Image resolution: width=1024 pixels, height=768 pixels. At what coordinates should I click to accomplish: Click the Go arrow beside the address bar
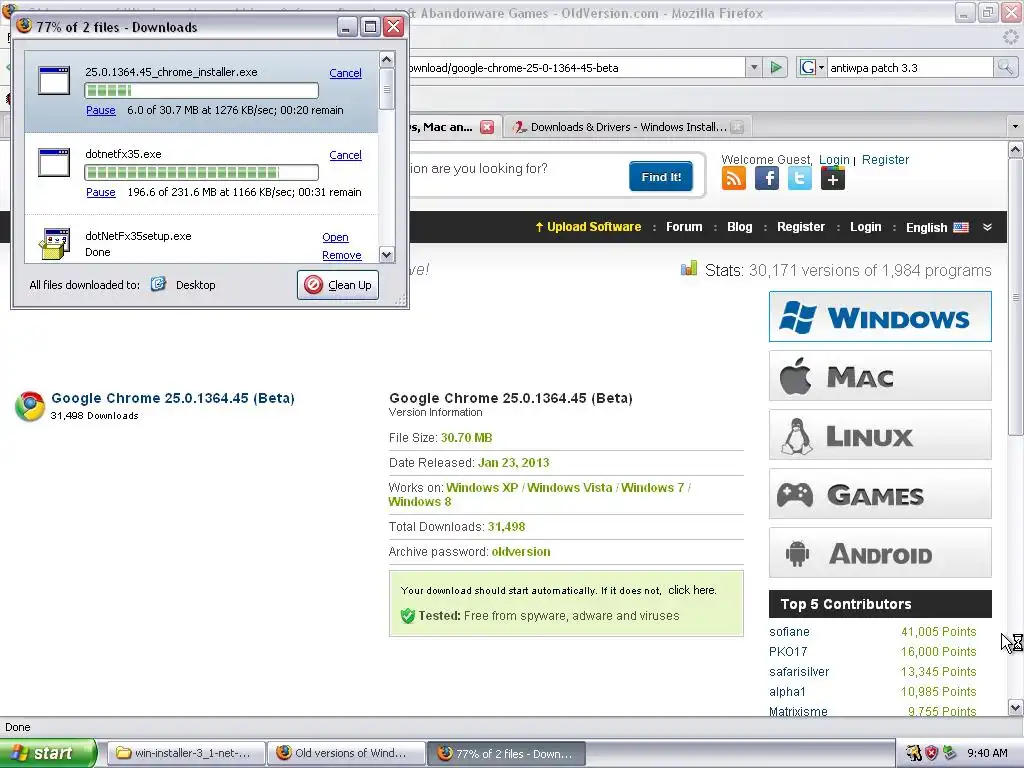(776, 67)
